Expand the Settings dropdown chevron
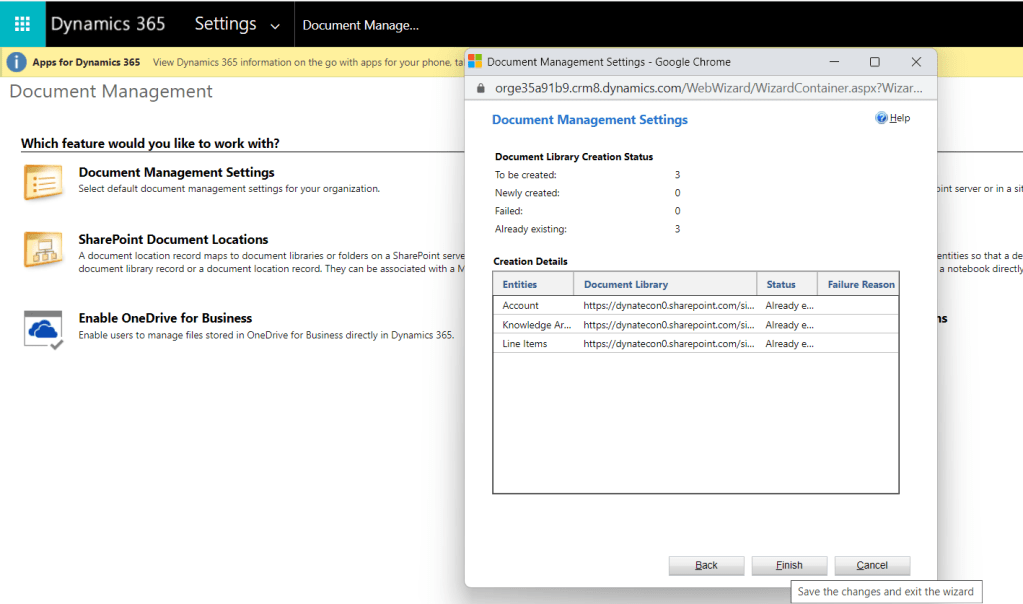This screenshot has width=1023, height=604. (x=275, y=26)
